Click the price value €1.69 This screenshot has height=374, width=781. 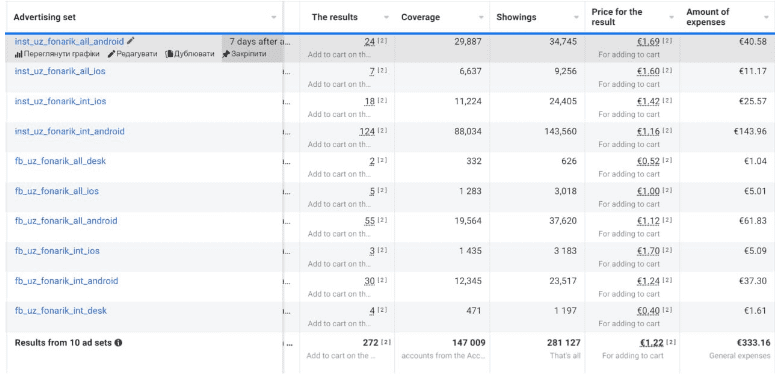point(648,41)
